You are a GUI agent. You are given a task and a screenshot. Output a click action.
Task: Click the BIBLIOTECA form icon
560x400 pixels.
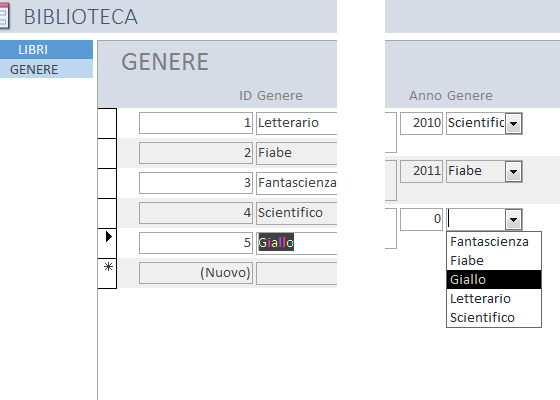coord(4,16)
